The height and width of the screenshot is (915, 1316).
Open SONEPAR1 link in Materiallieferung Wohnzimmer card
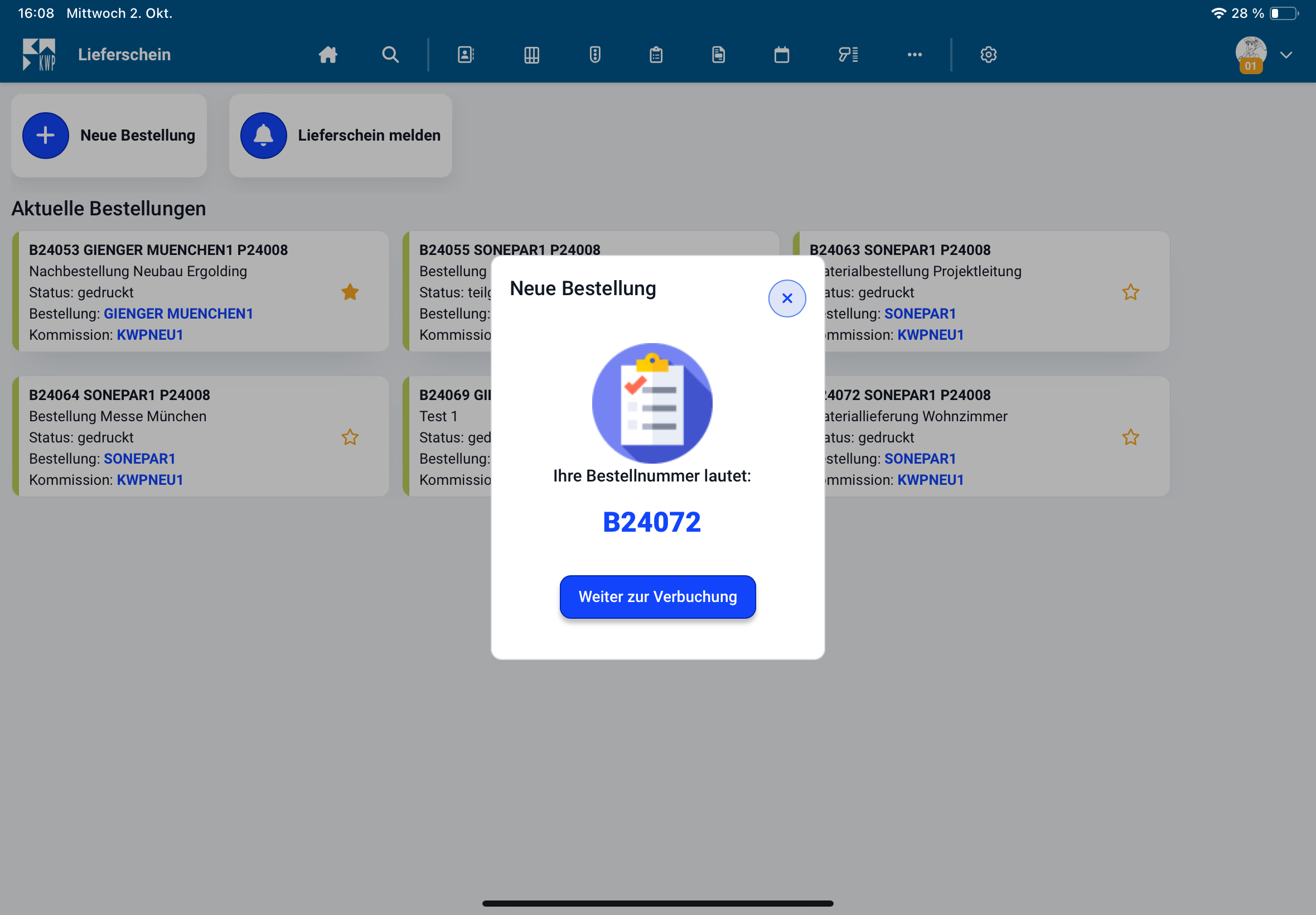pos(920,459)
